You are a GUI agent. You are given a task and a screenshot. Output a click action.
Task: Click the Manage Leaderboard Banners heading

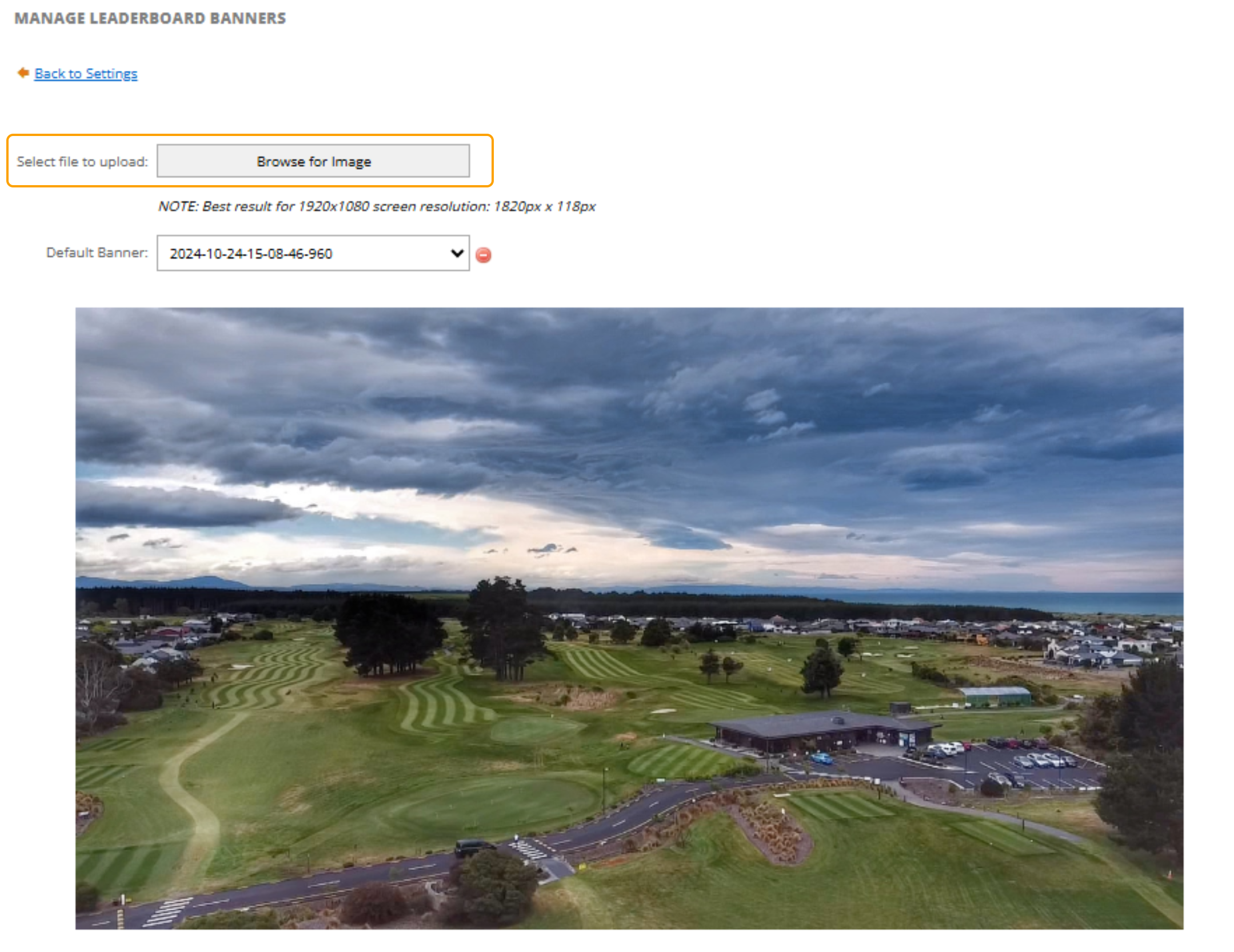(x=150, y=18)
